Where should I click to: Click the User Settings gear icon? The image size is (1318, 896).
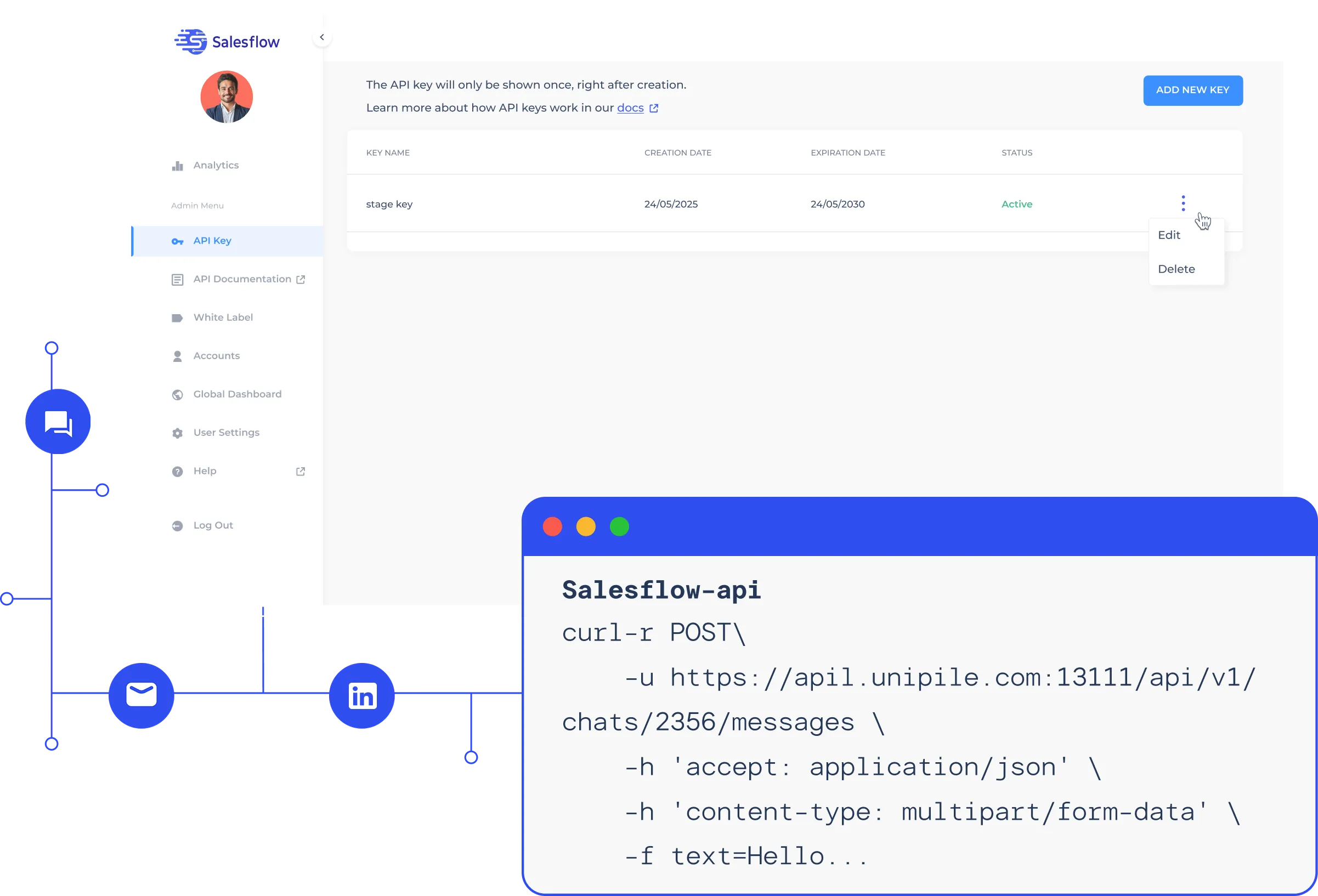coord(178,433)
